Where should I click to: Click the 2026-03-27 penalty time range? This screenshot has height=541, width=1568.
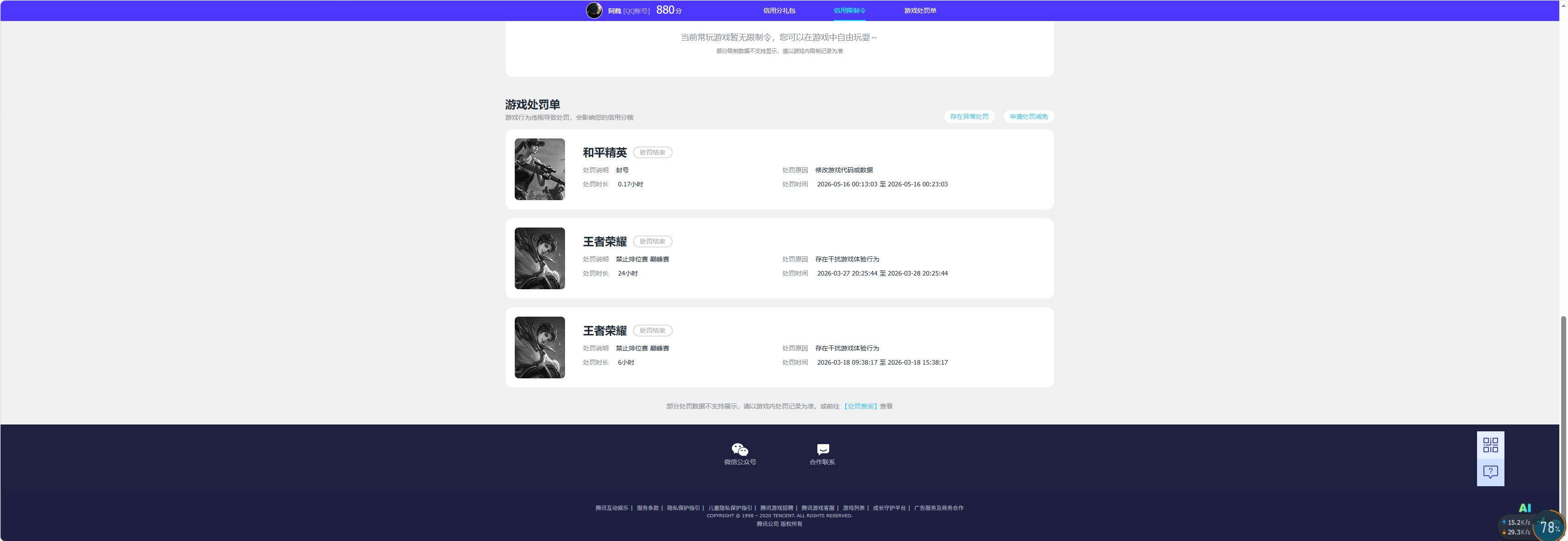[x=882, y=273]
